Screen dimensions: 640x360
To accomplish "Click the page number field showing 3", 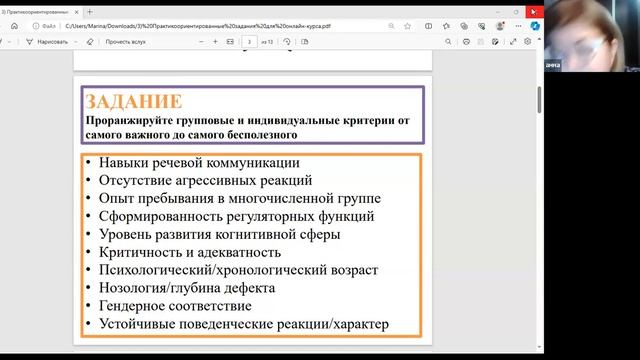I will click(249, 42).
